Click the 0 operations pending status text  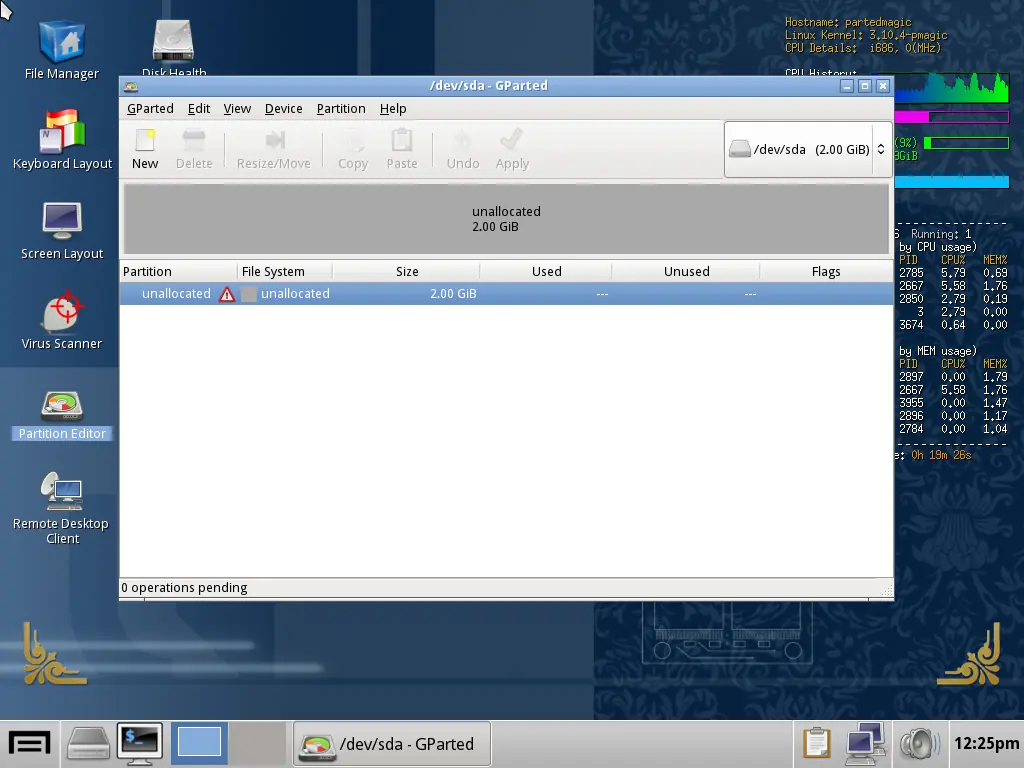click(184, 588)
